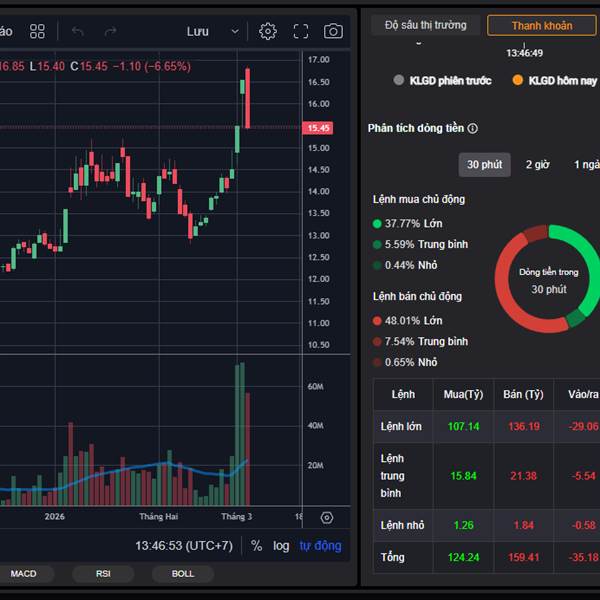Screen dimensions: 600x600
Task: Click the 2026 time axis label
Action: click(x=54, y=517)
